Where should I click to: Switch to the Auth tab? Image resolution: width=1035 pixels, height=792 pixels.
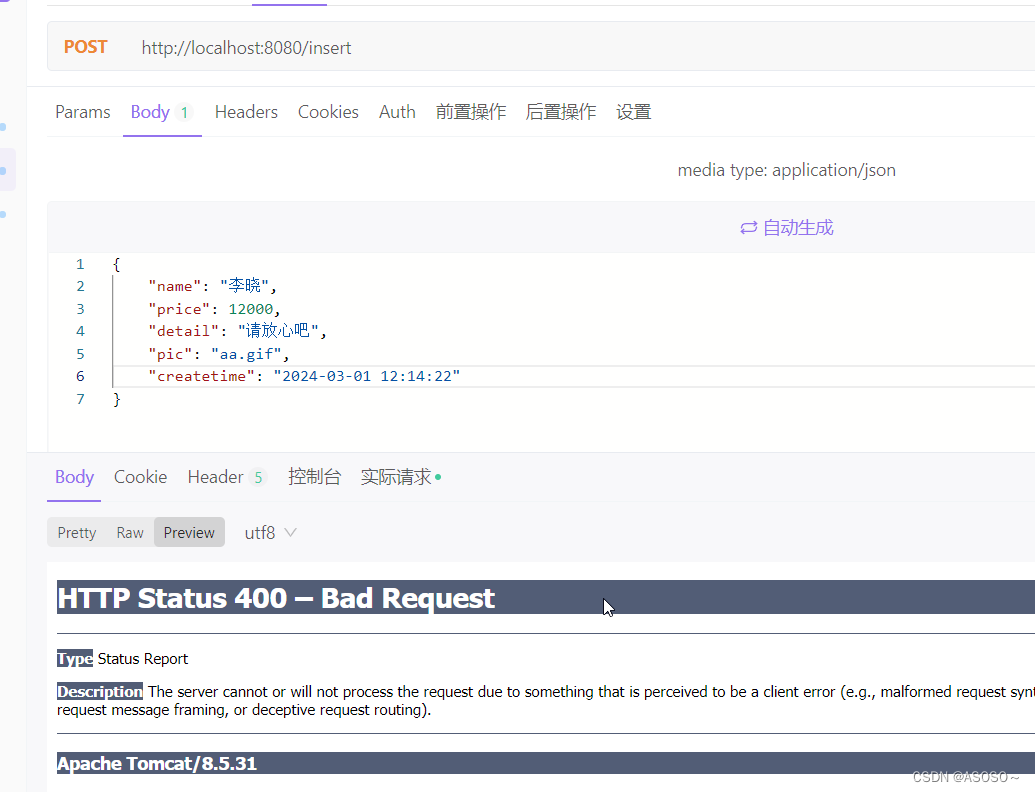click(397, 112)
